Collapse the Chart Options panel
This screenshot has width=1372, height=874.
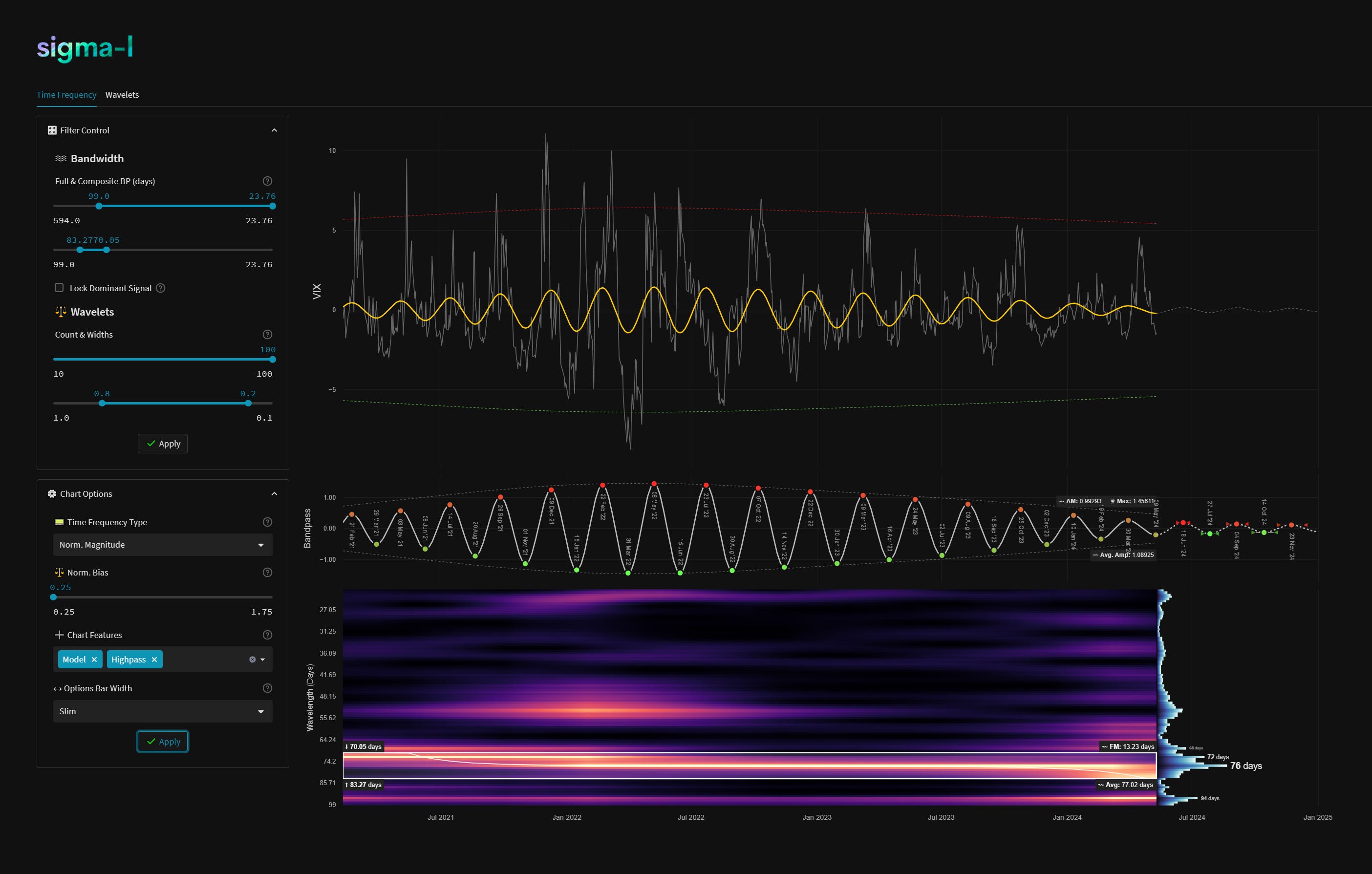pos(274,494)
